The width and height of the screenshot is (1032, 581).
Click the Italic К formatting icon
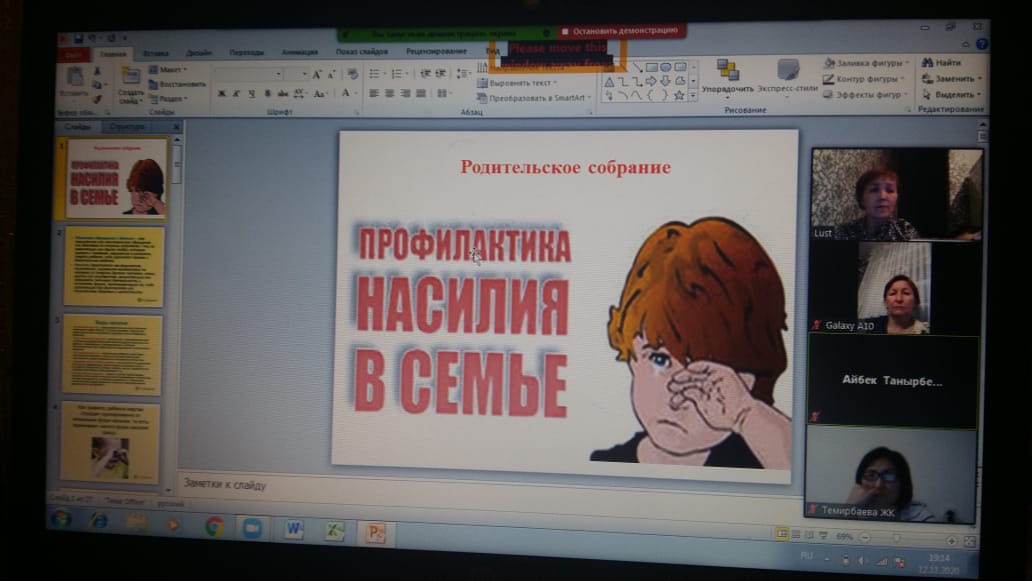pos(236,94)
